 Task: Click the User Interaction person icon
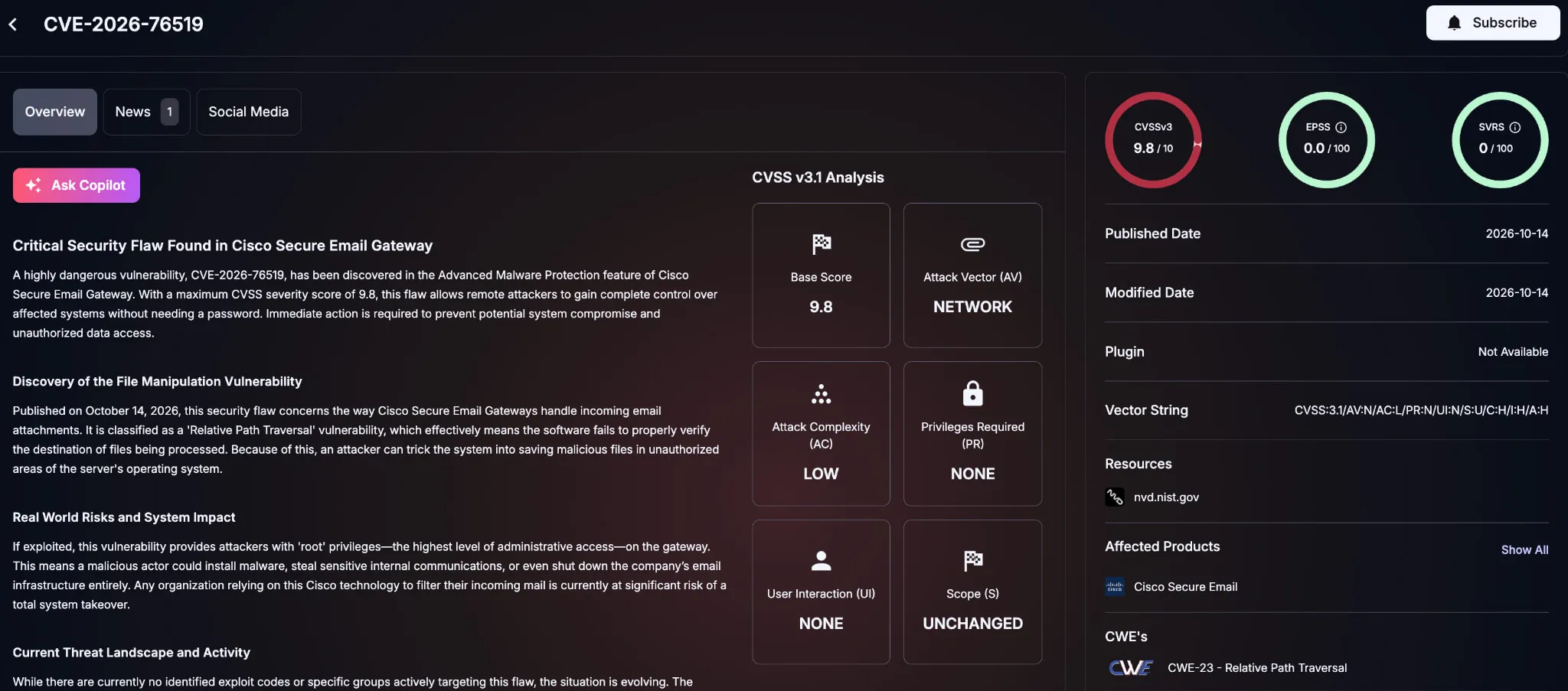821,561
